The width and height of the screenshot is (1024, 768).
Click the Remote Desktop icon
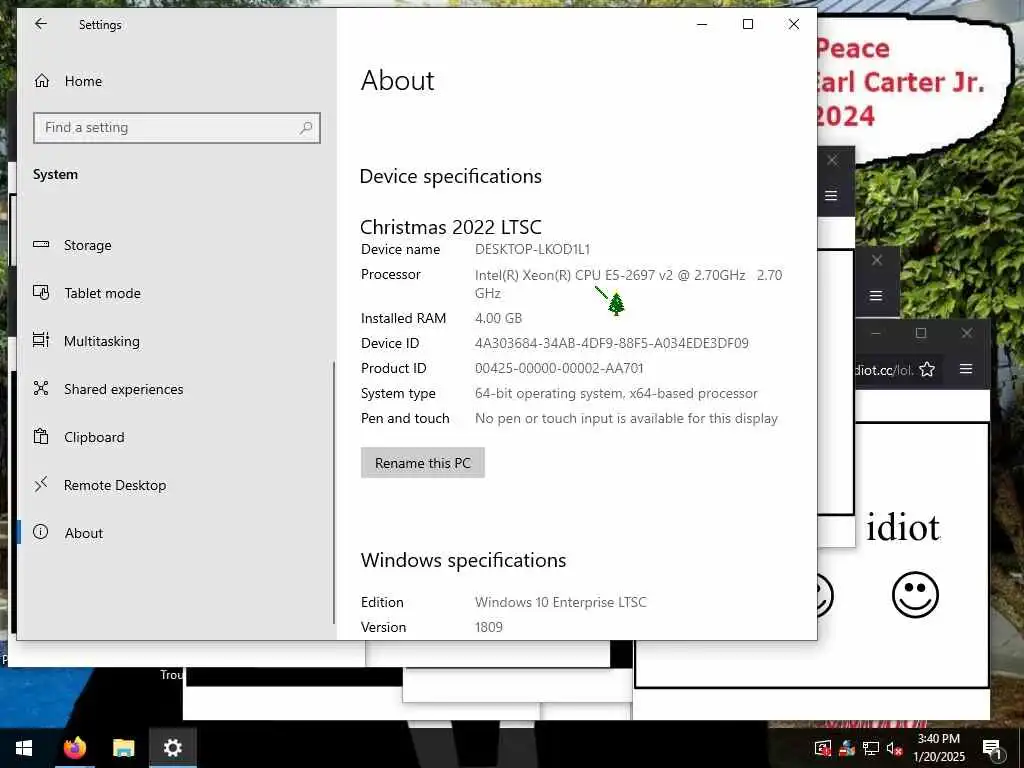[41, 484]
